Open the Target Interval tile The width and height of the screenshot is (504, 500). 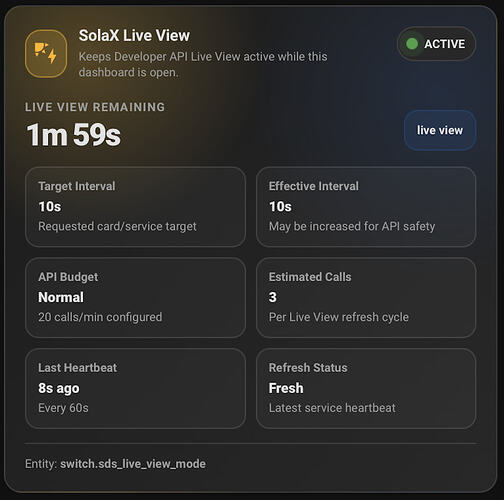[135, 207]
